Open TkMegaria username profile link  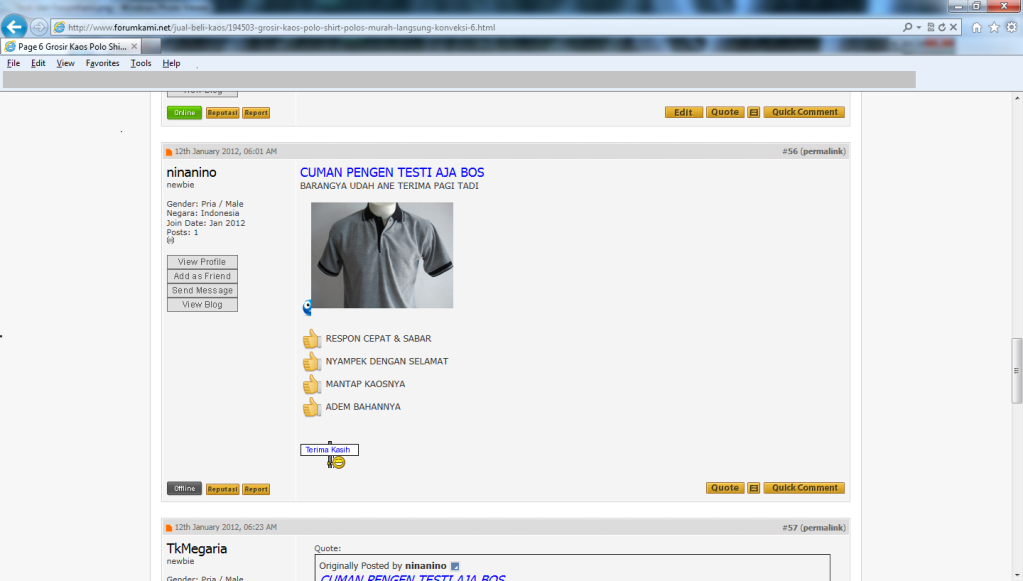point(196,548)
